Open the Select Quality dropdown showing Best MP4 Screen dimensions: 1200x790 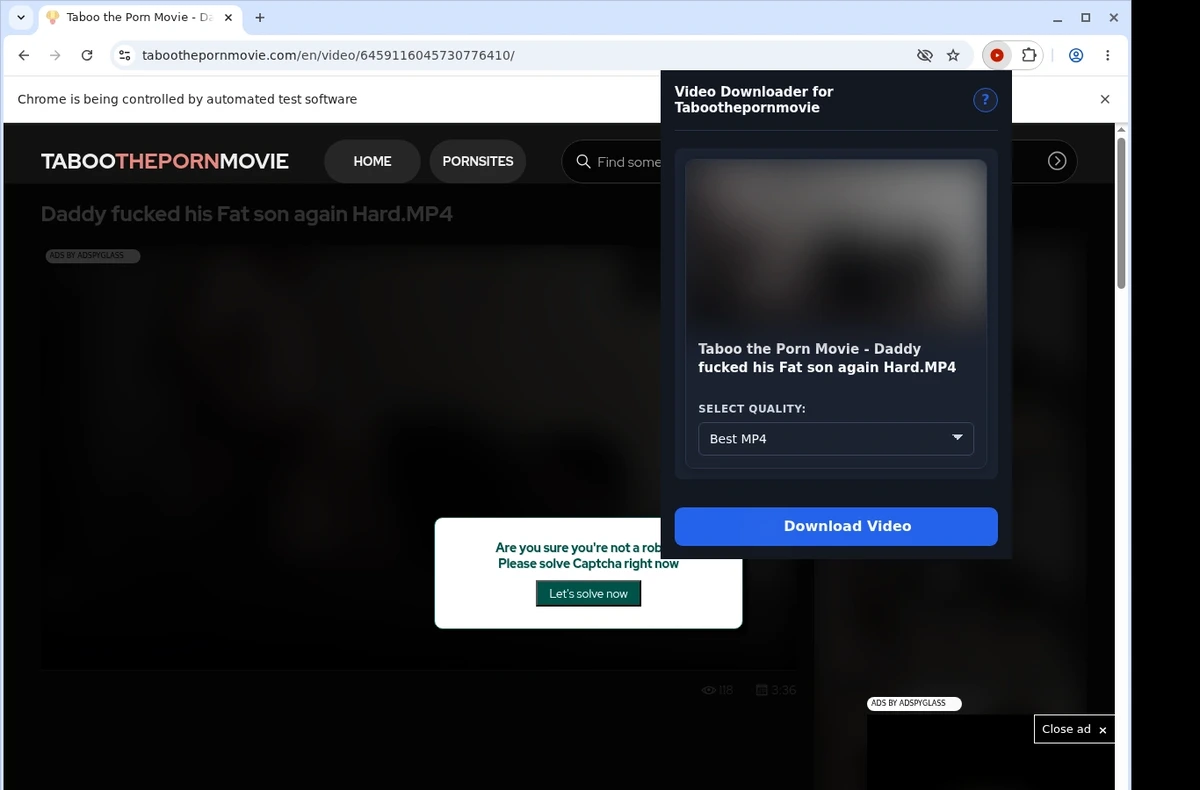click(x=836, y=439)
